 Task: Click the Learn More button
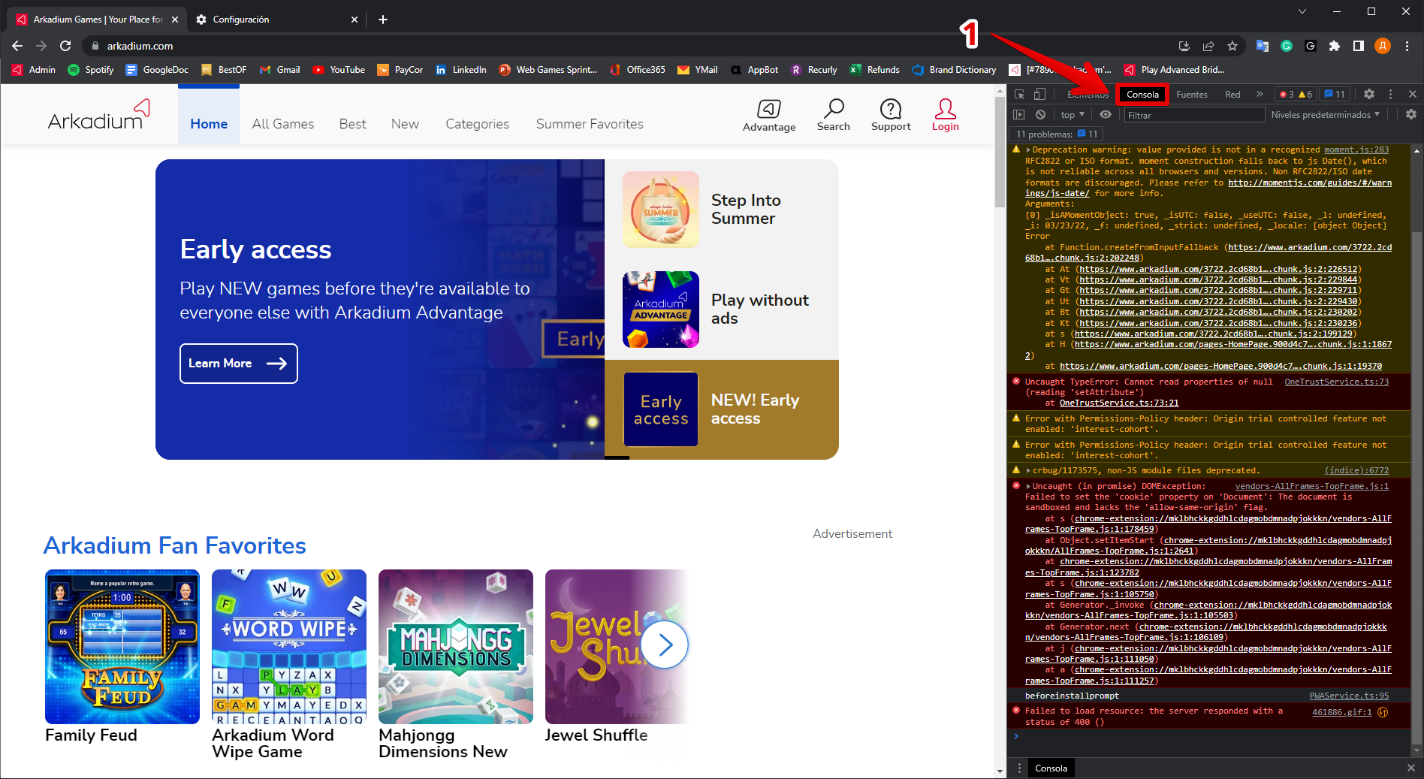point(238,363)
